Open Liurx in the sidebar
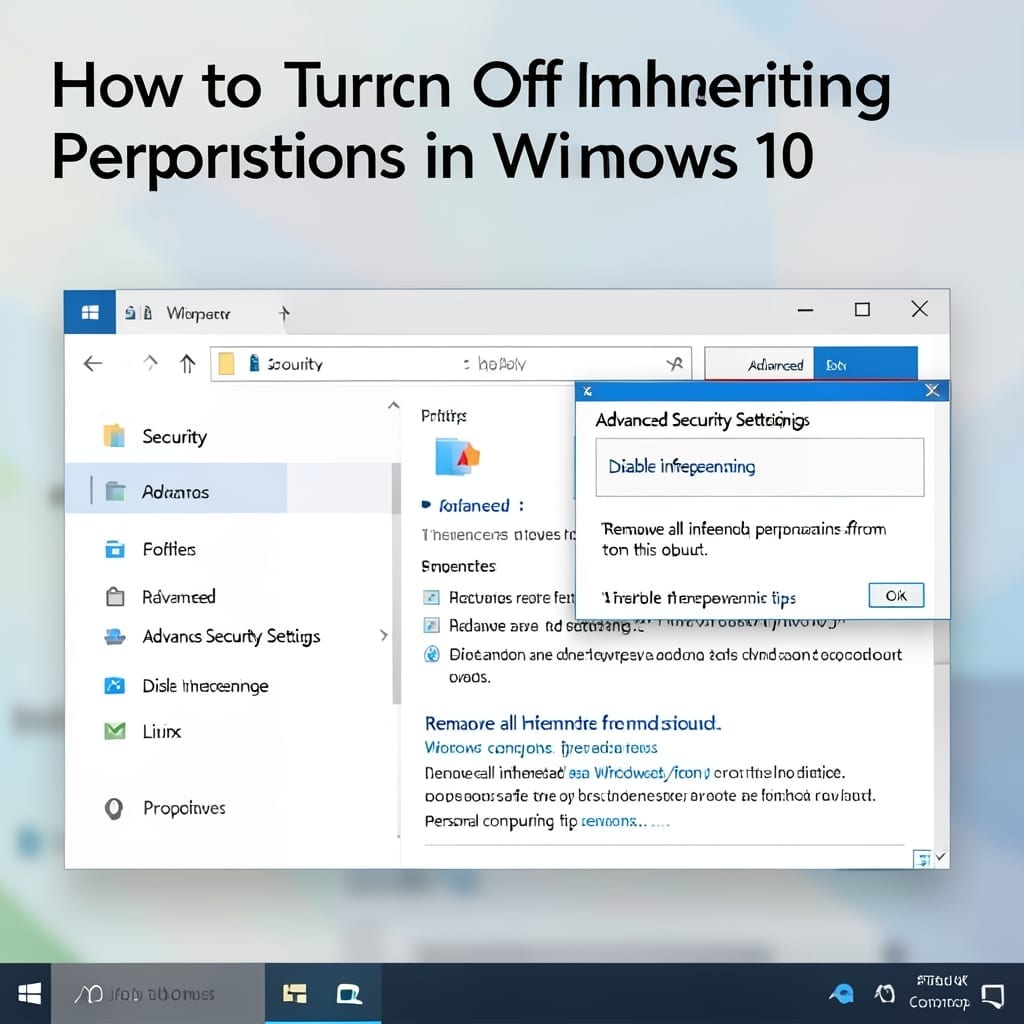Viewport: 1024px width, 1024px height. coord(161,731)
